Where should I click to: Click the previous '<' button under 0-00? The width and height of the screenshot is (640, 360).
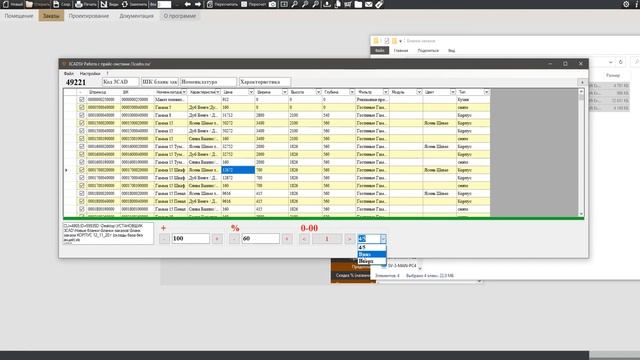[x=304, y=239]
